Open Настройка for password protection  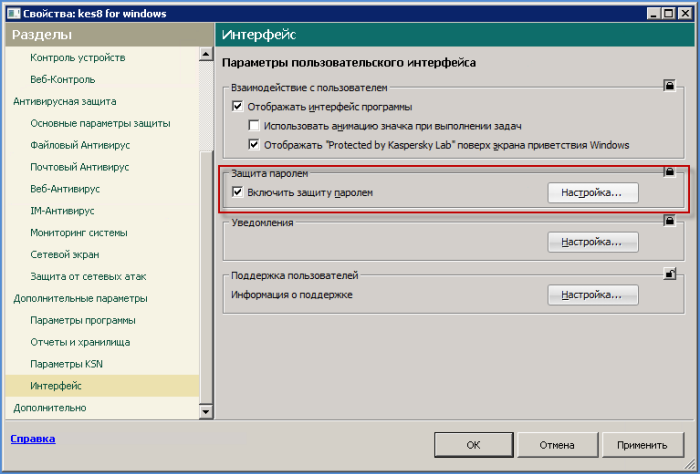592,193
